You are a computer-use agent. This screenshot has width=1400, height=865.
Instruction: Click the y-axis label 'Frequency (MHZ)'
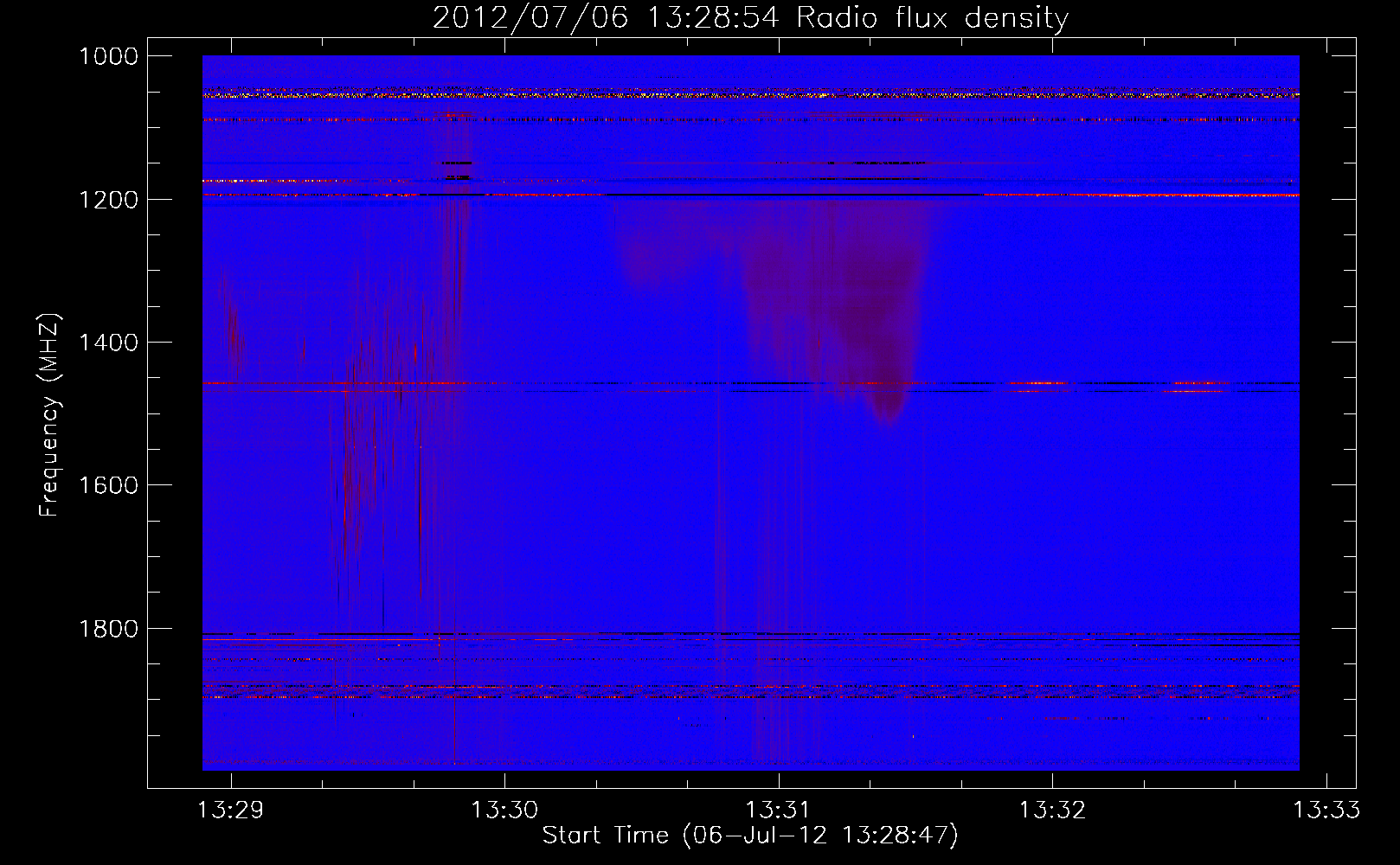click(49, 415)
